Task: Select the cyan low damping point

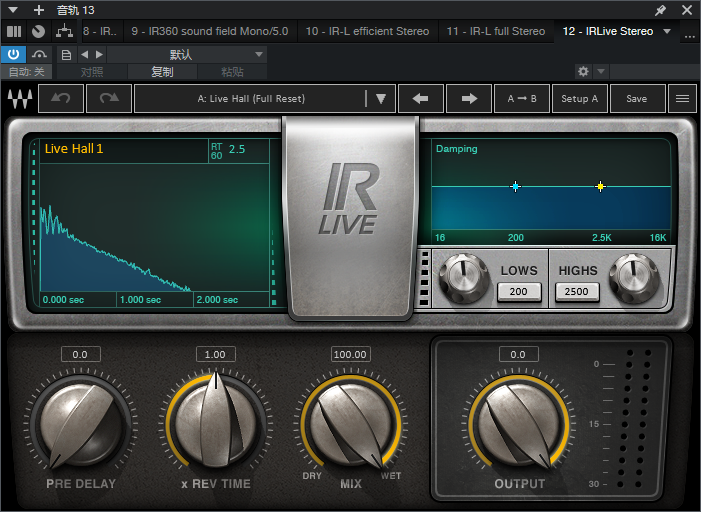Action: point(515,186)
